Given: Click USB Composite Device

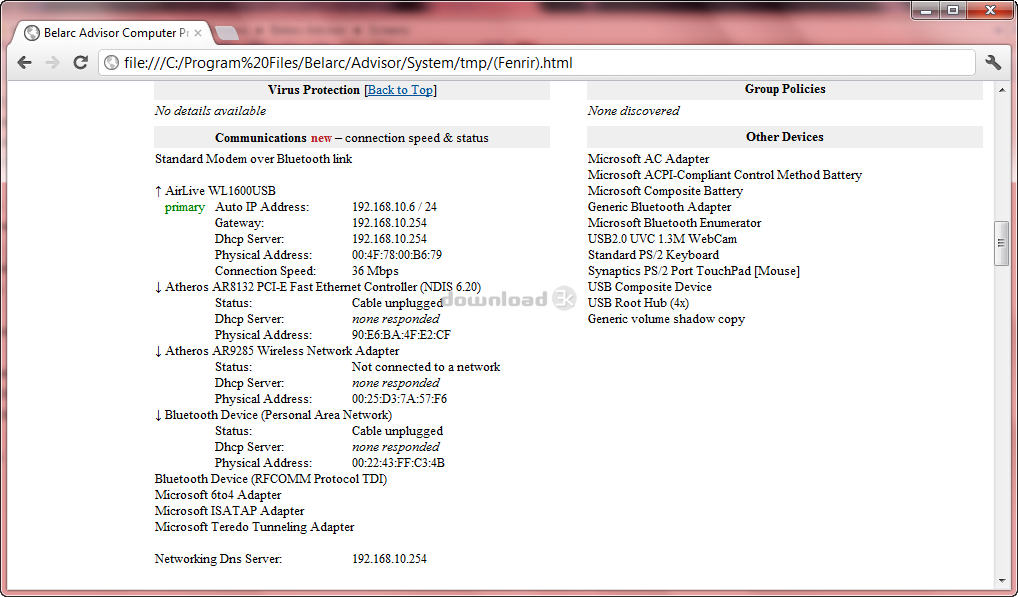Looking at the screenshot, I should pos(649,287).
